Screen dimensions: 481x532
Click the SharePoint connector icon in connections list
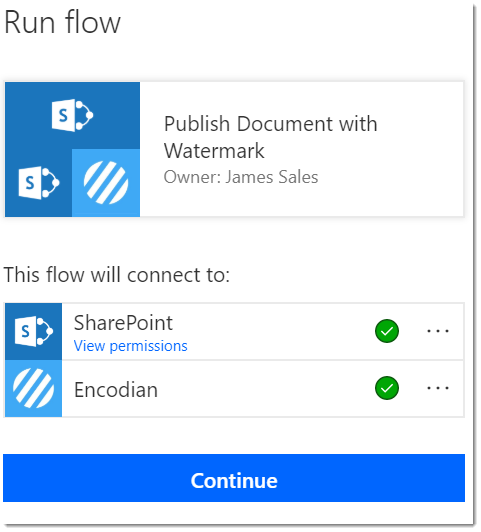pos(33,331)
